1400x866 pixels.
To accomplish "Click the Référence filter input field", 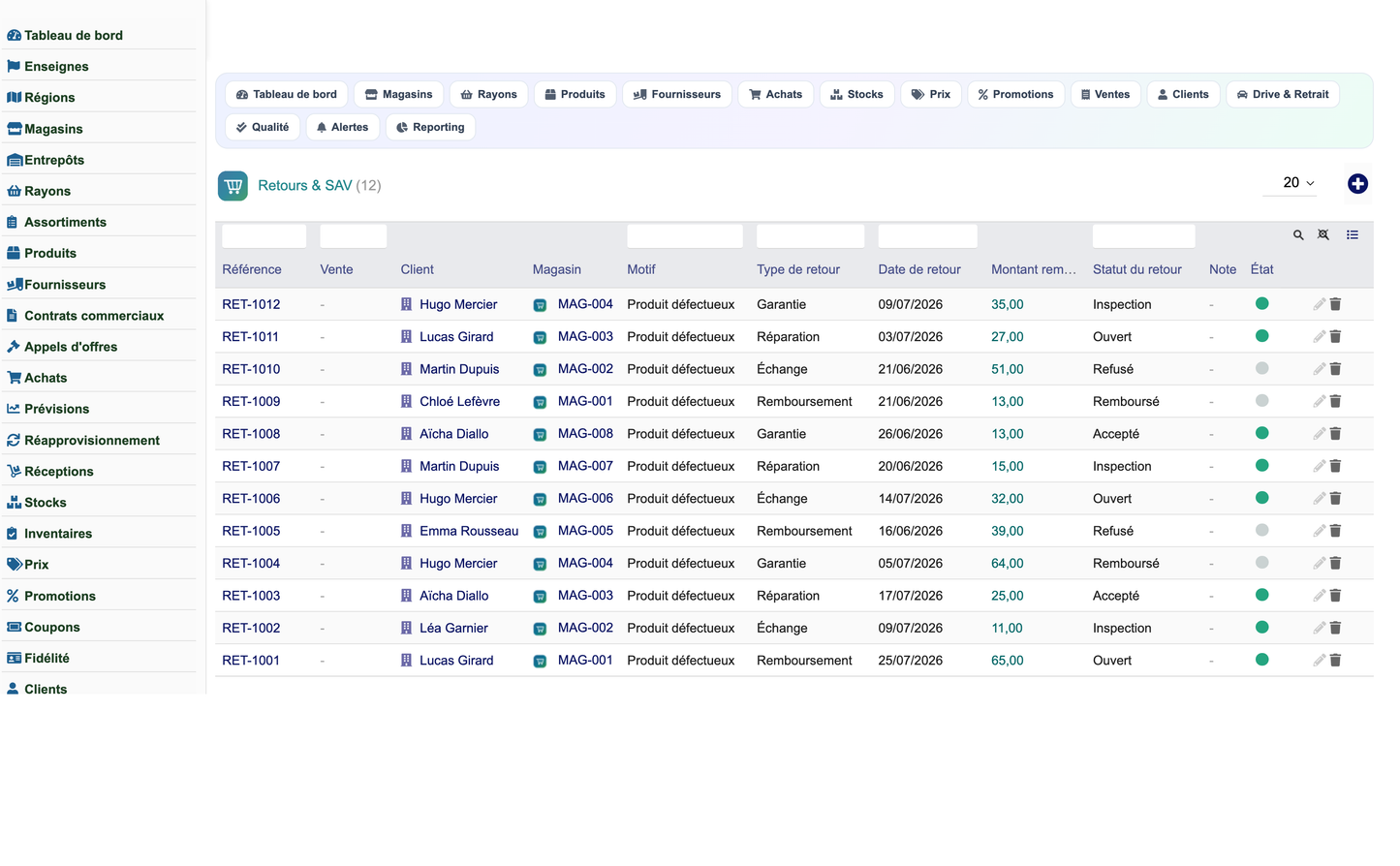I will pyautogui.click(x=264, y=236).
